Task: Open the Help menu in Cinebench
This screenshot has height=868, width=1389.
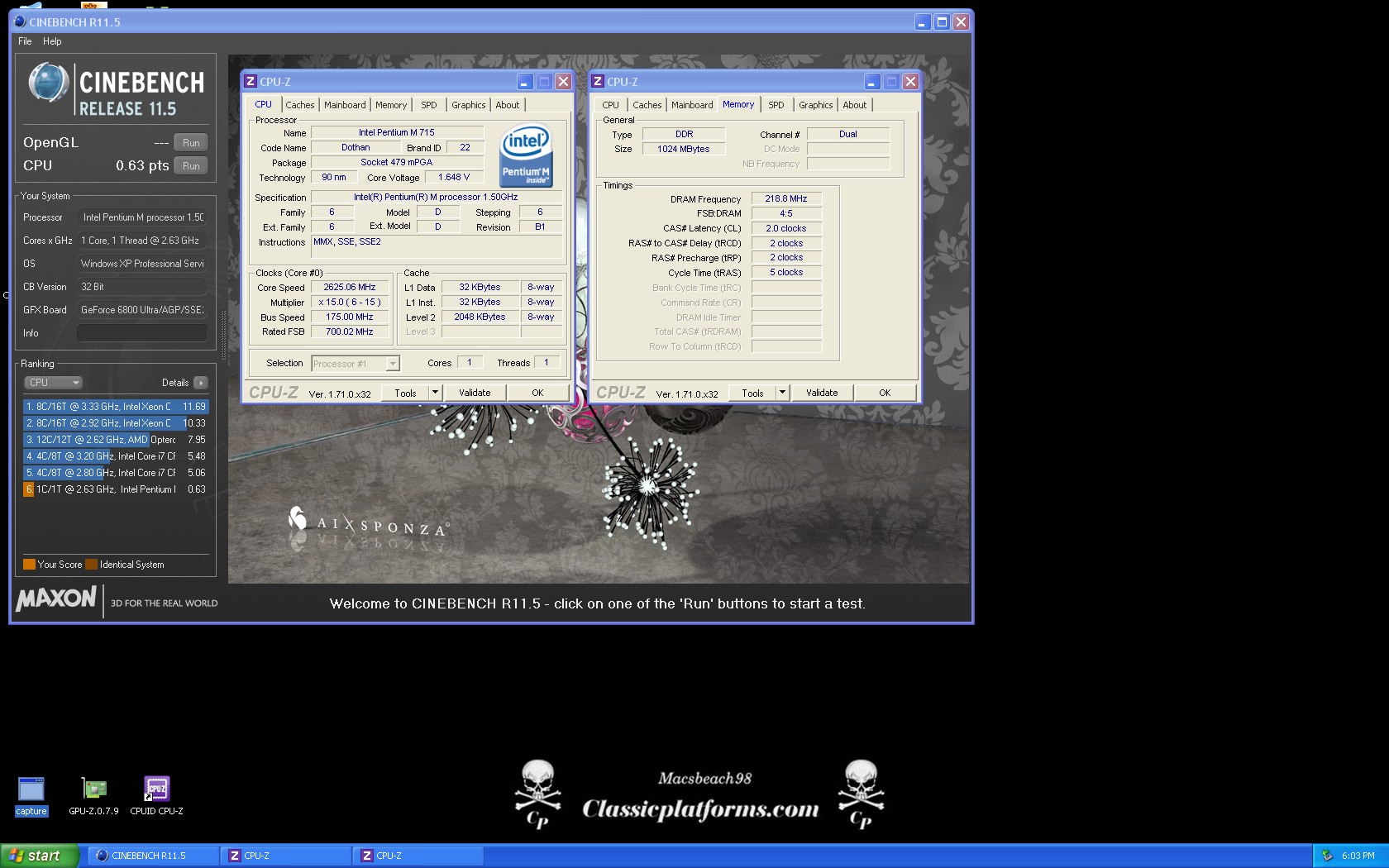Action: coord(52,41)
